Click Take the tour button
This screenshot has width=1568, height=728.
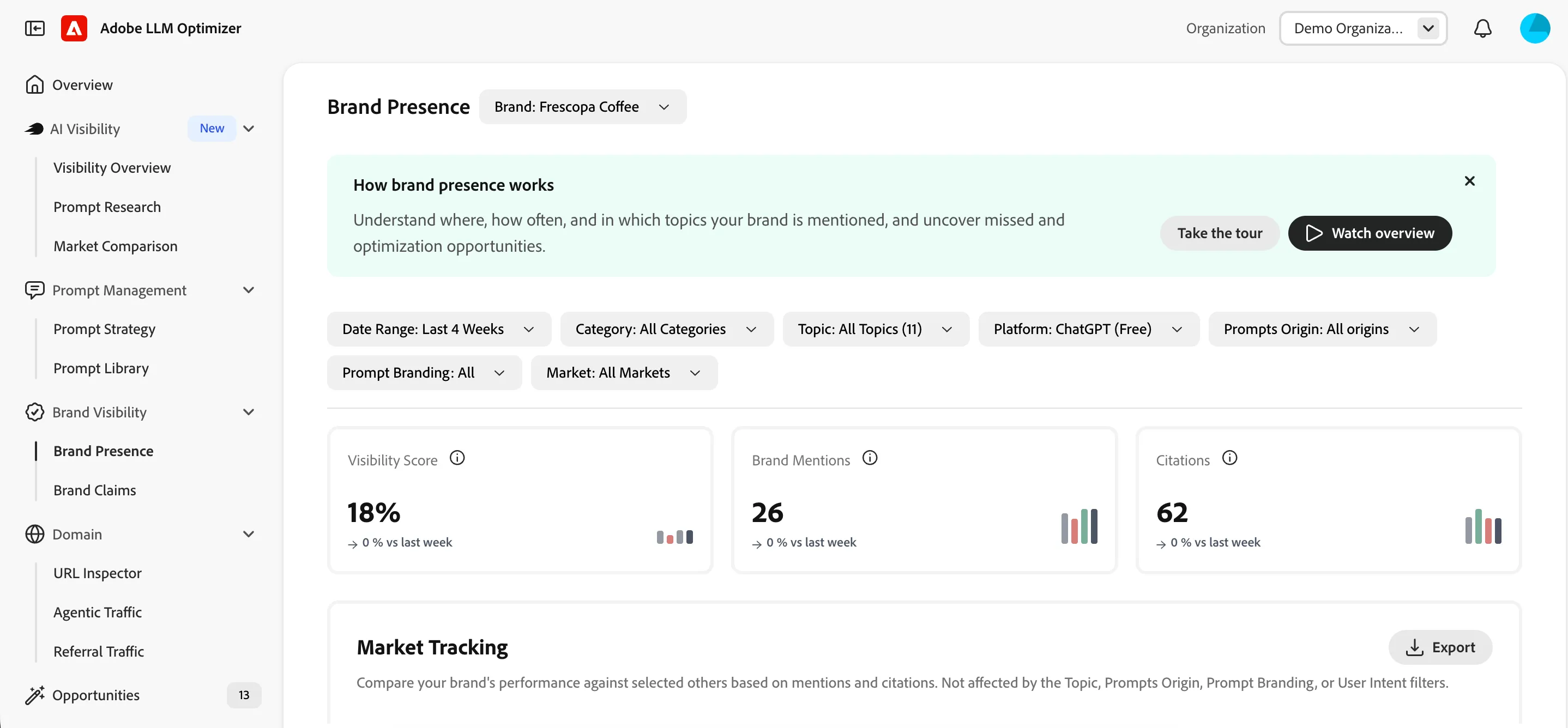coord(1219,233)
